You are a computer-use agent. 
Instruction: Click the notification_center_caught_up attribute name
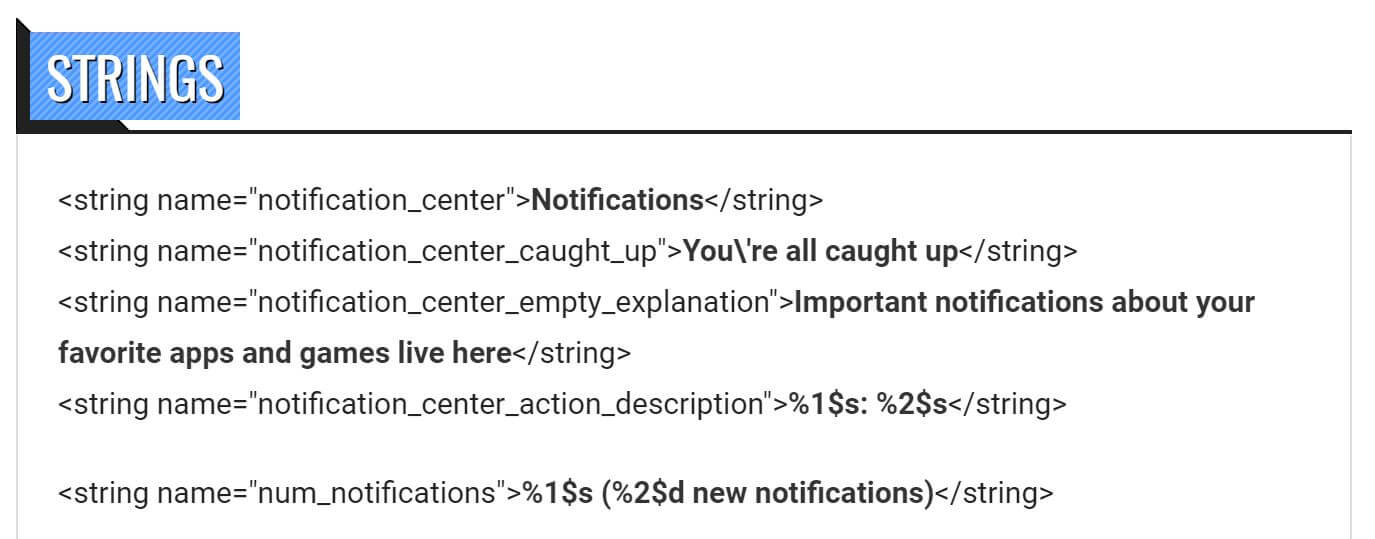tap(462, 251)
